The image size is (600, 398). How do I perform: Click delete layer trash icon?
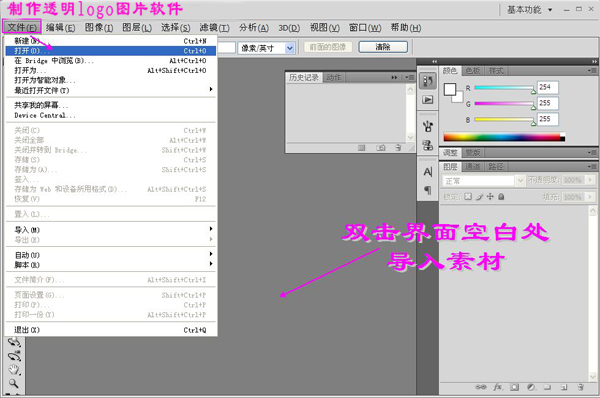click(x=581, y=387)
